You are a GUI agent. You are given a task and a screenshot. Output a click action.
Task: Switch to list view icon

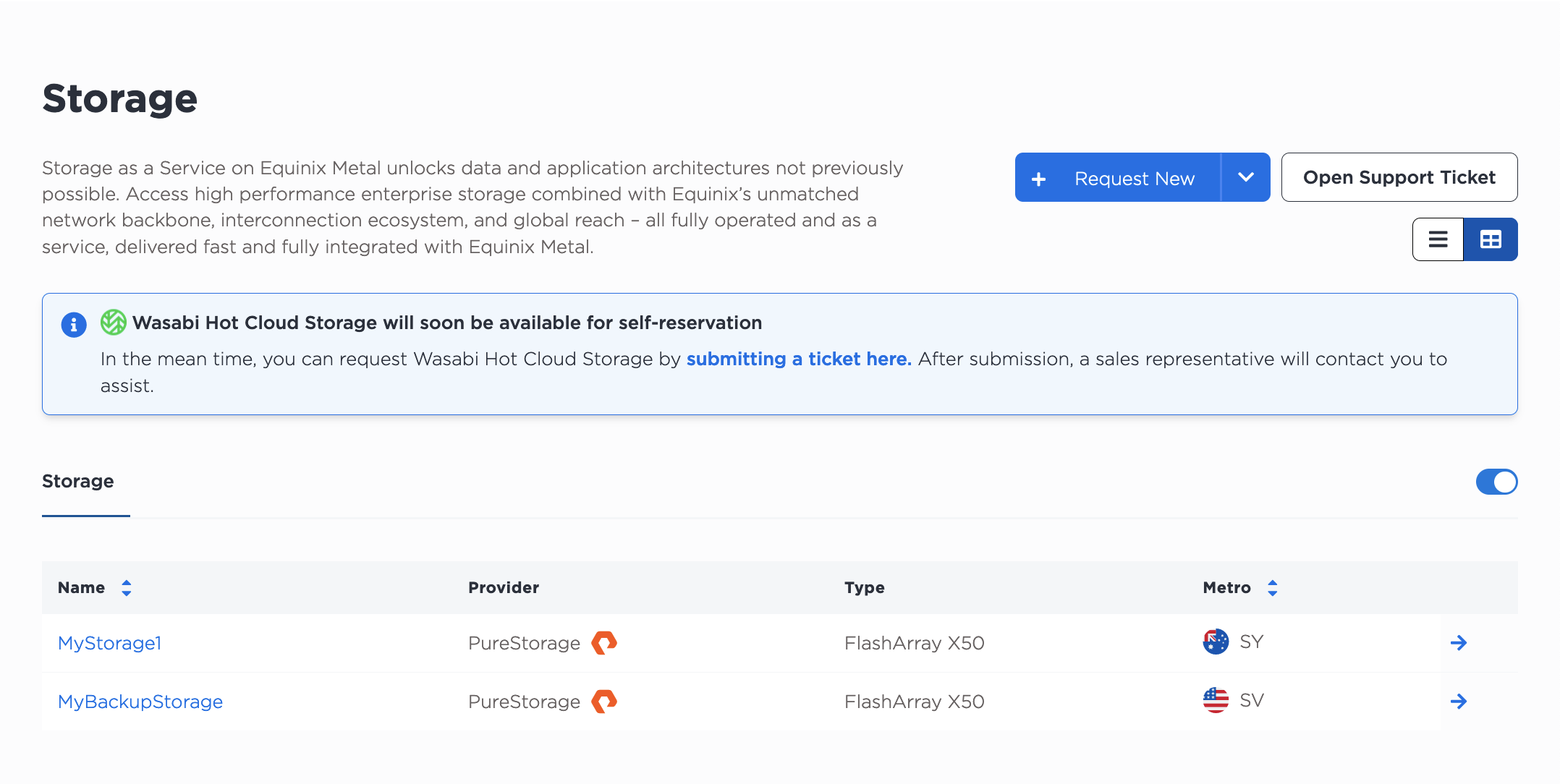tap(1438, 239)
